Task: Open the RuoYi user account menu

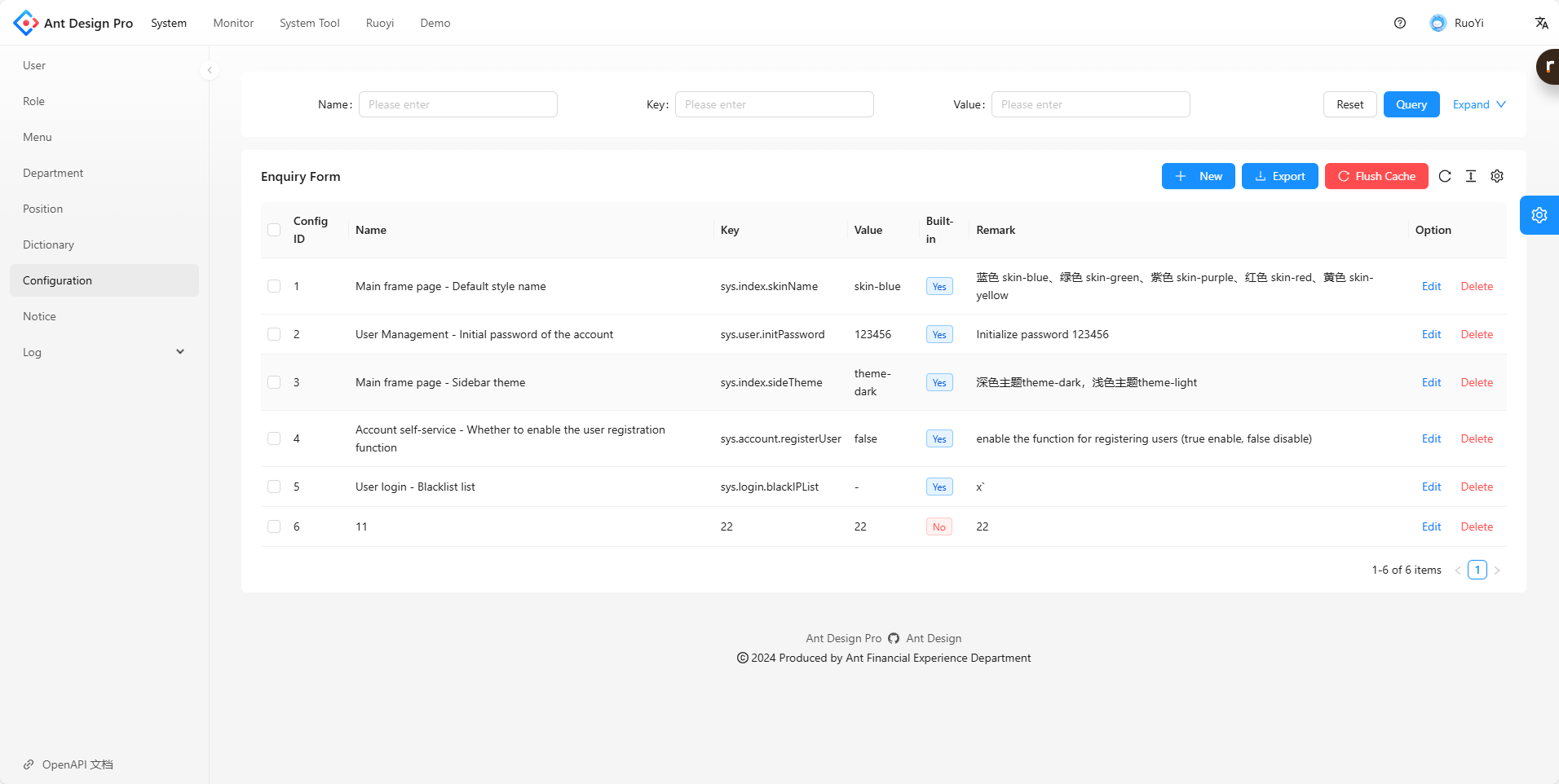Action: point(1457,23)
